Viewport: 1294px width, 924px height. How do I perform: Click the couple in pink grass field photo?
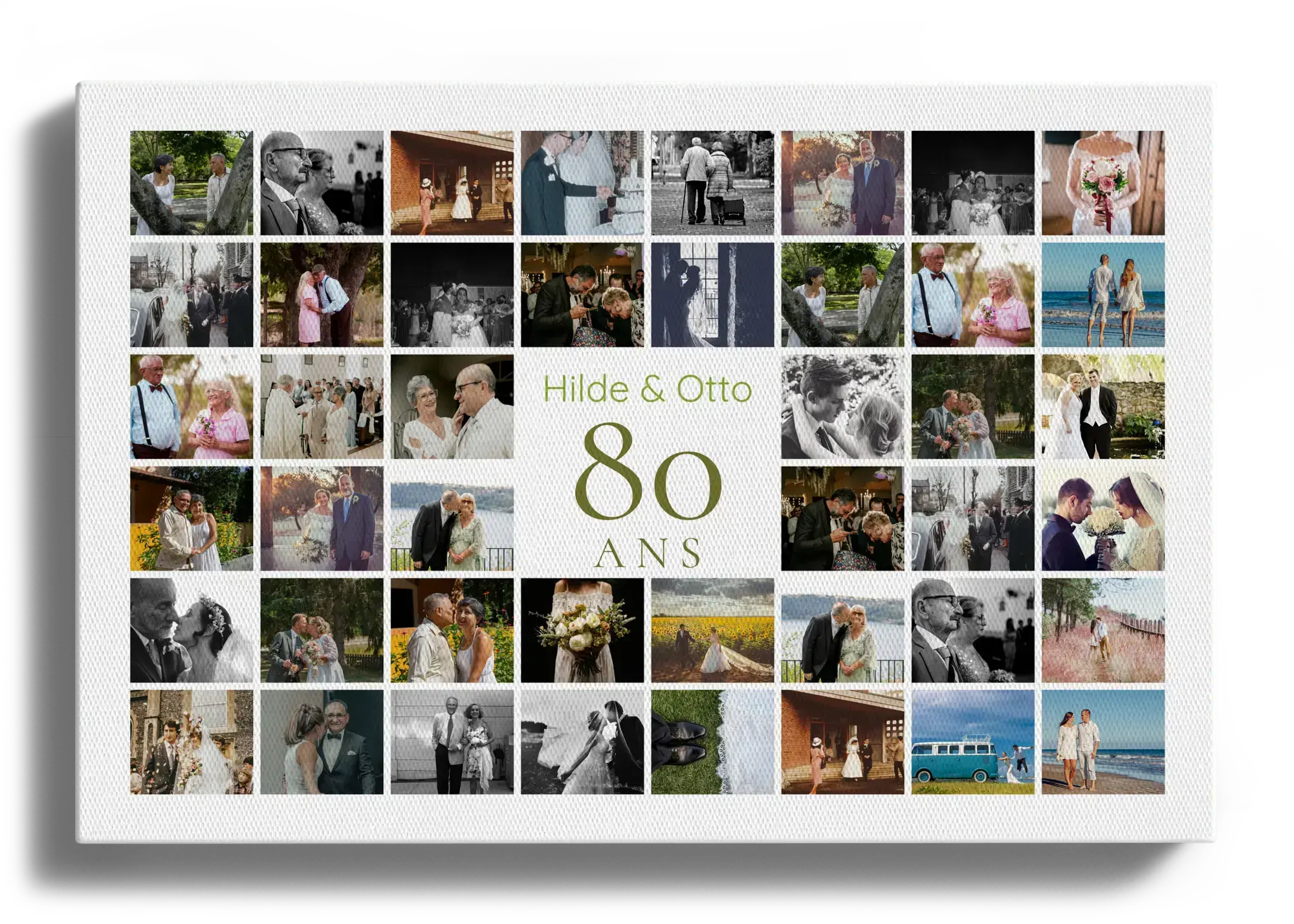click(x=1102, y=630)
